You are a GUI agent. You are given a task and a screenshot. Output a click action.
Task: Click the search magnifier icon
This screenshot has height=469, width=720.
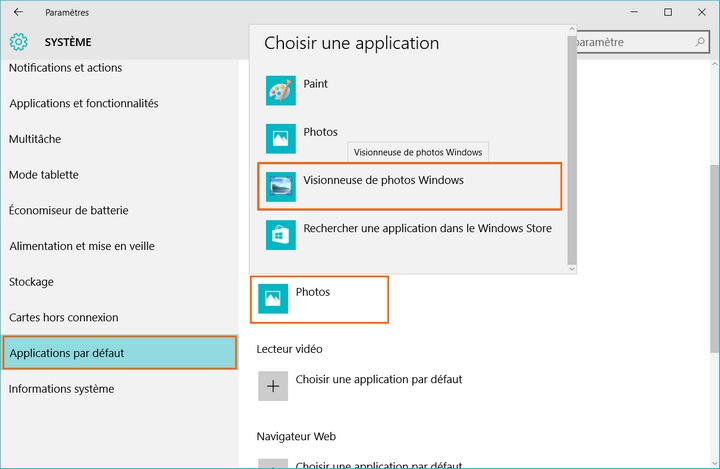(x=699, y=42)
